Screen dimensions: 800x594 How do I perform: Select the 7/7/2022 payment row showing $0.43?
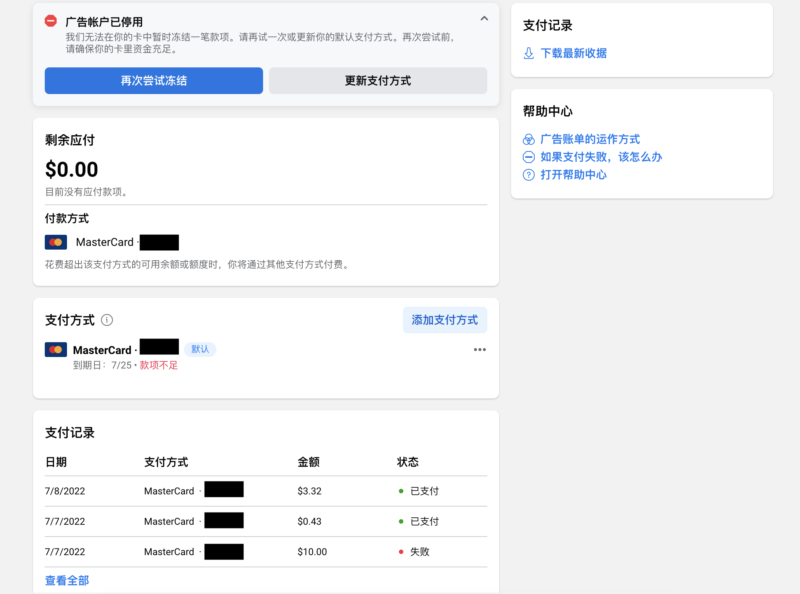pos(250,521)
